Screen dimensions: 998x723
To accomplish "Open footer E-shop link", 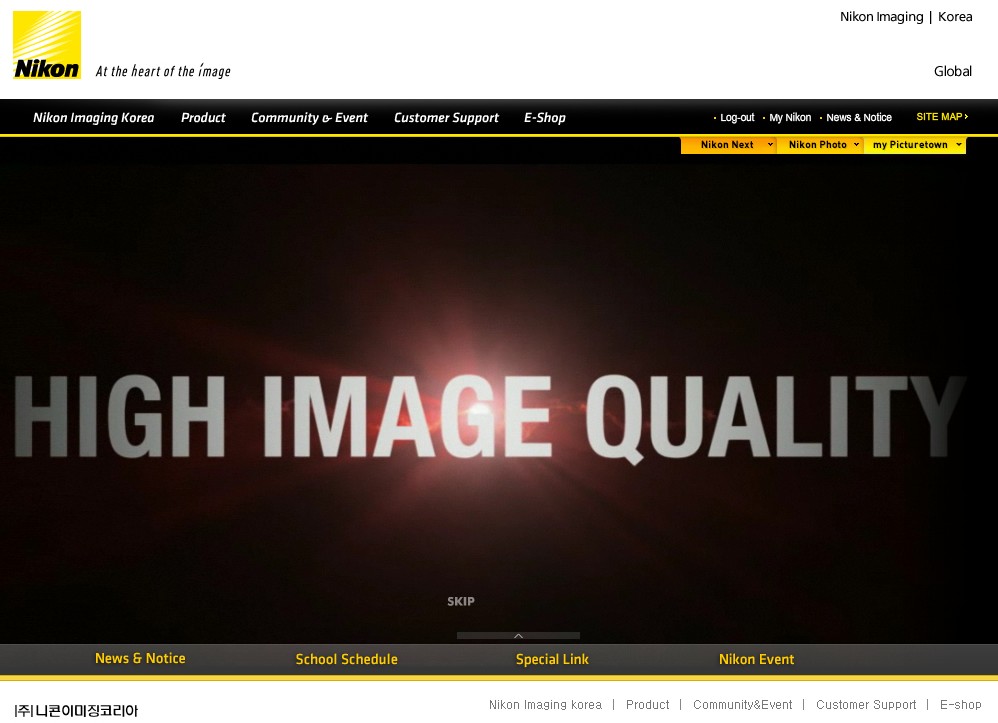I will point(960,705).
